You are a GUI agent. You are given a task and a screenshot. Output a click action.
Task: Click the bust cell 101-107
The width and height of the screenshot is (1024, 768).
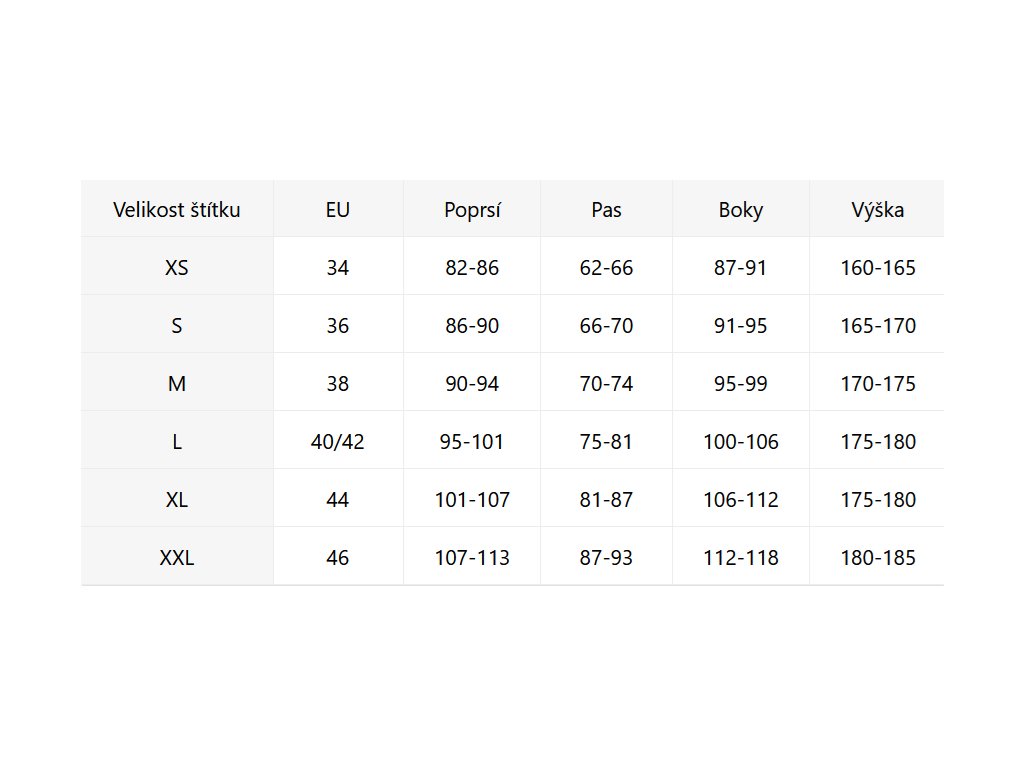click(472, 500)
